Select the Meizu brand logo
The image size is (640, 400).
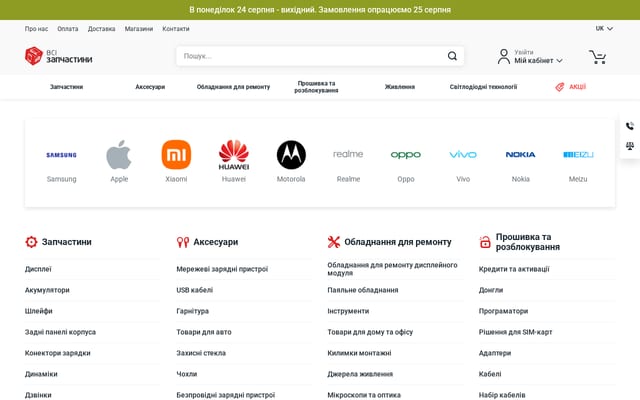pyautogui.click(x=578, y=154)
